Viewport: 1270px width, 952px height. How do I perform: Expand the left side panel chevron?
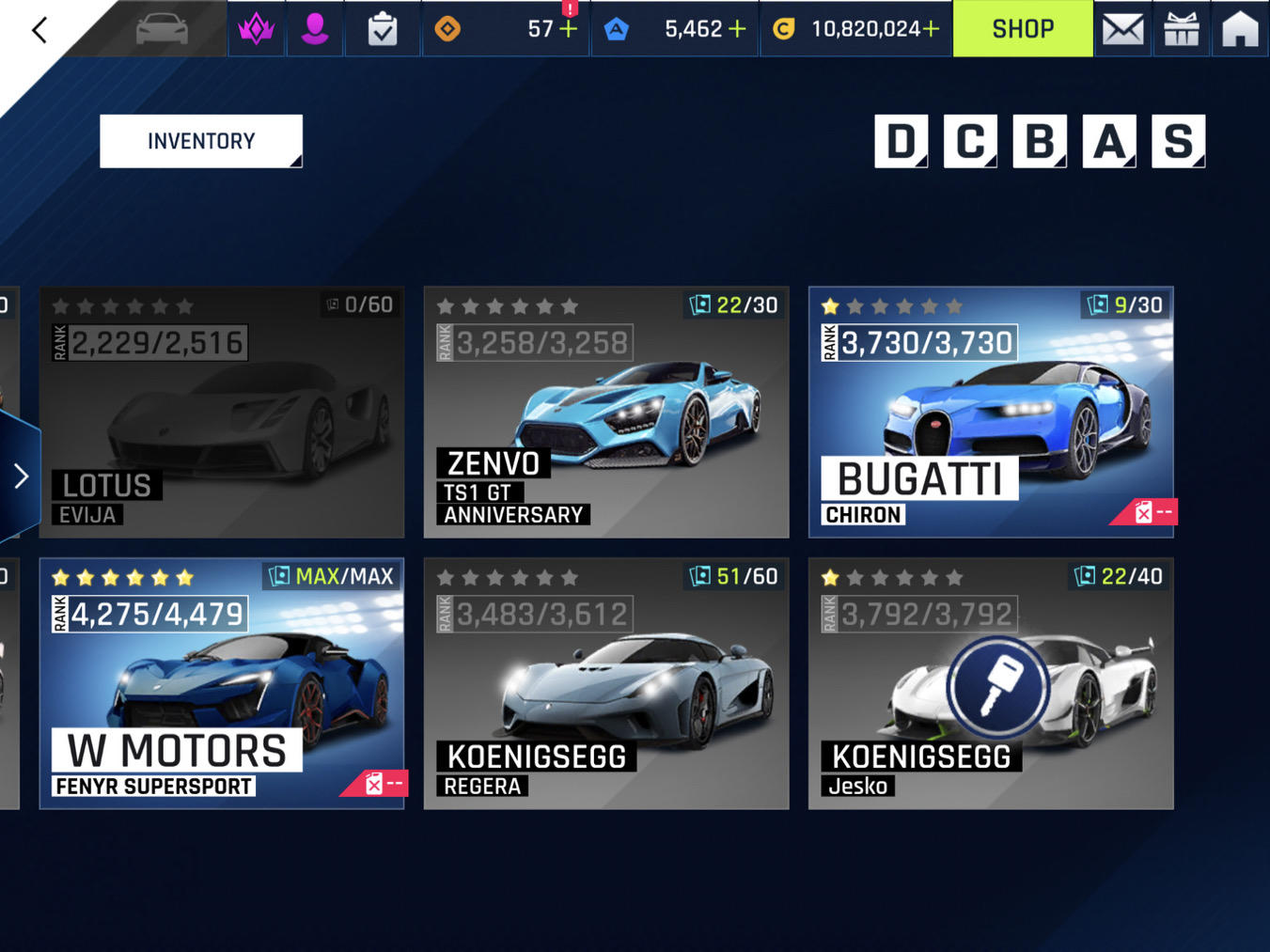(20, 476)
